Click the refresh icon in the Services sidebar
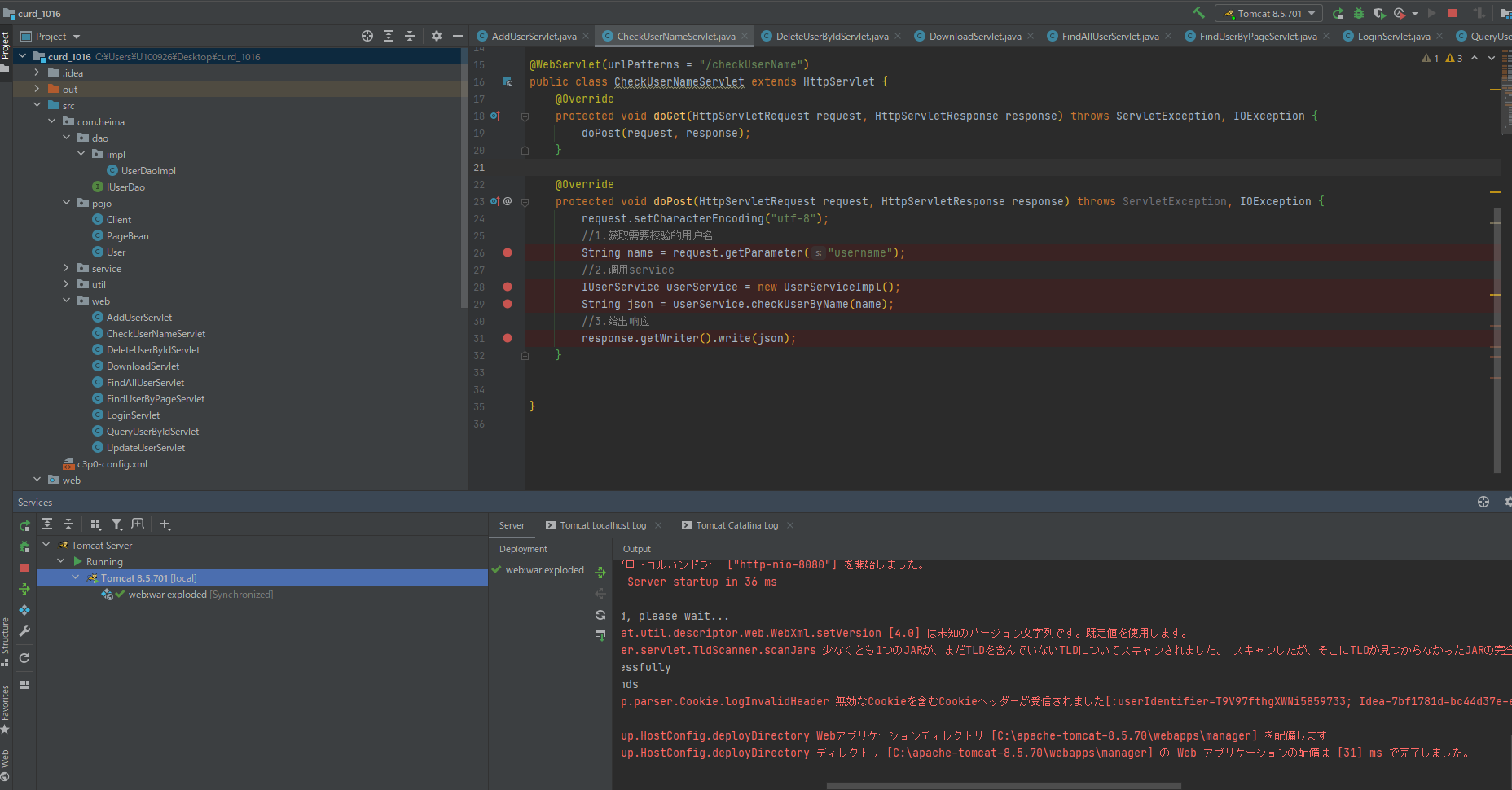The image size is (1512, 790). [x=24, y=658]
